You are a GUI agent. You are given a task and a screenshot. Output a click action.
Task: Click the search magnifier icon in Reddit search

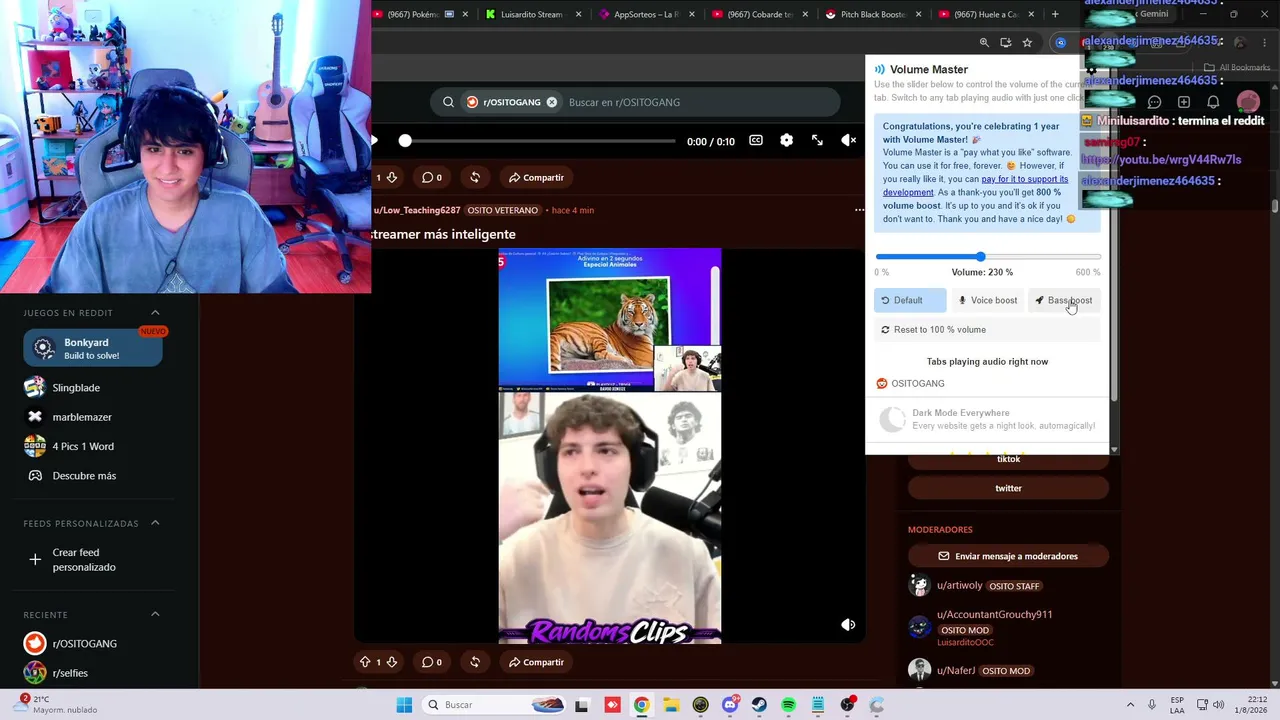point(448,102)
